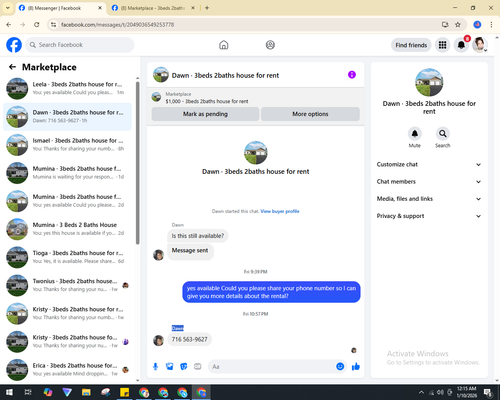500x400 pixels.
Task: Click the 716 563-9627 message bubble
Action: (x=189, y=339)
